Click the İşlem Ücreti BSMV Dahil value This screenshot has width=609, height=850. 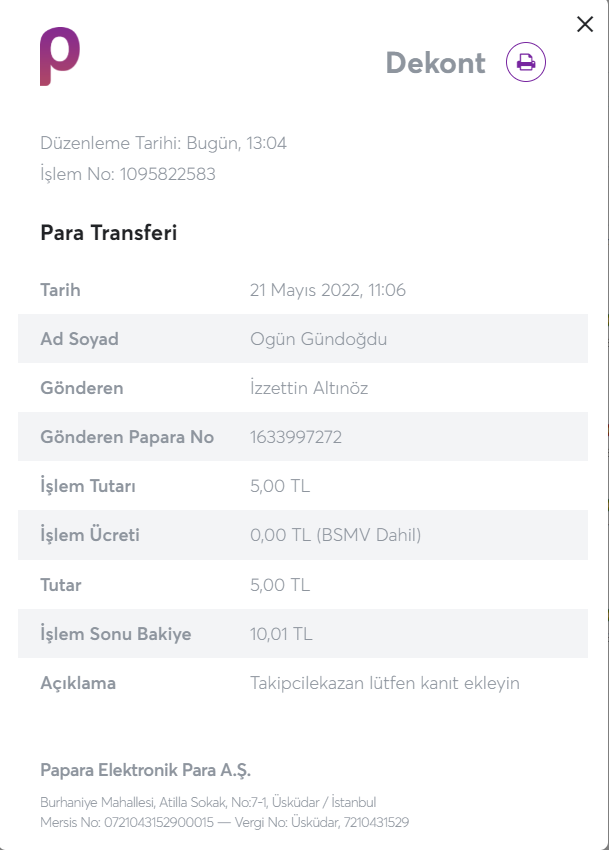336,535
